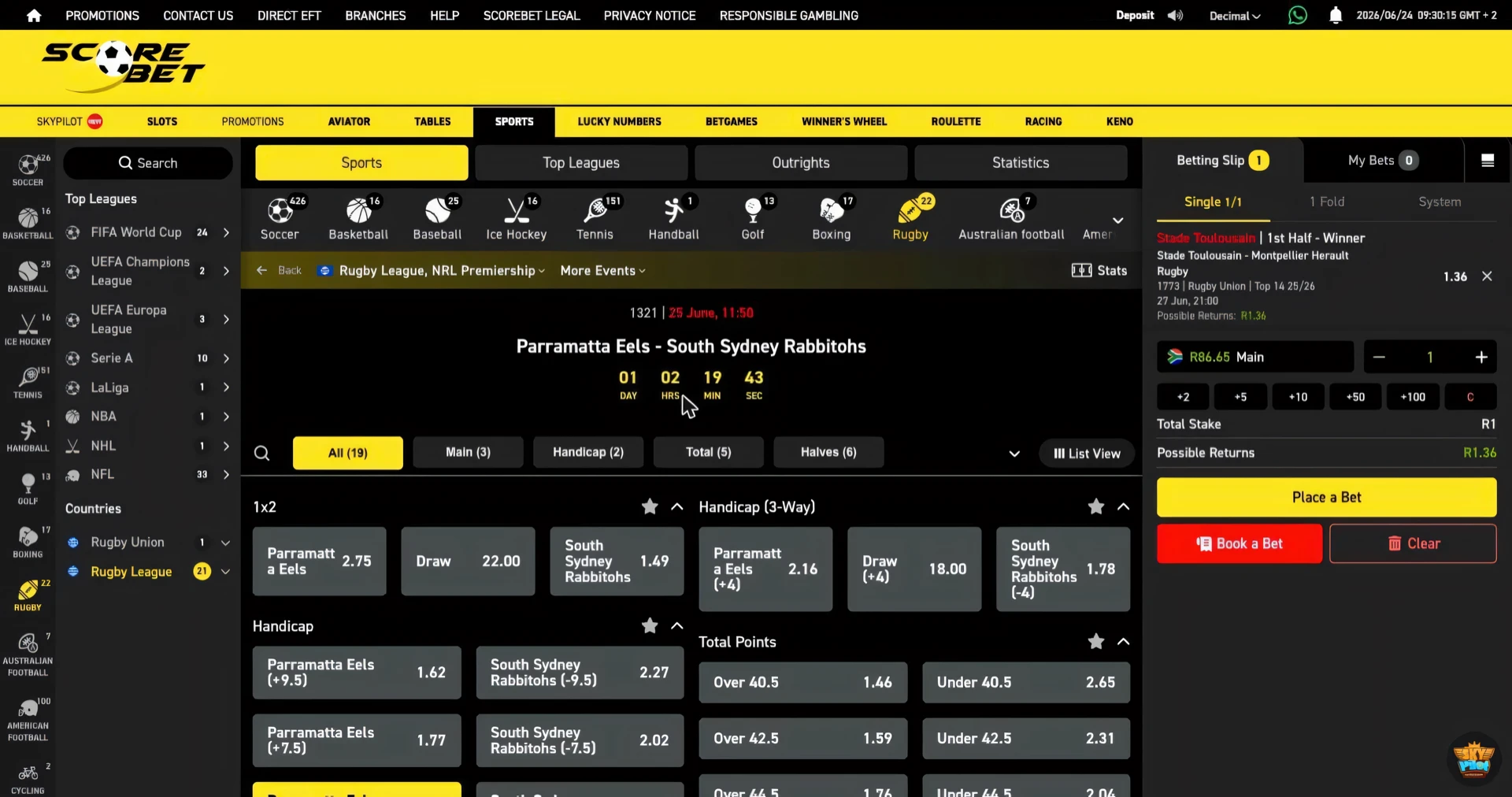This screenshot has width=1512, height=797.
Task: Favorite the Handicap (3-Way) market star
Action: (1096, 506)
